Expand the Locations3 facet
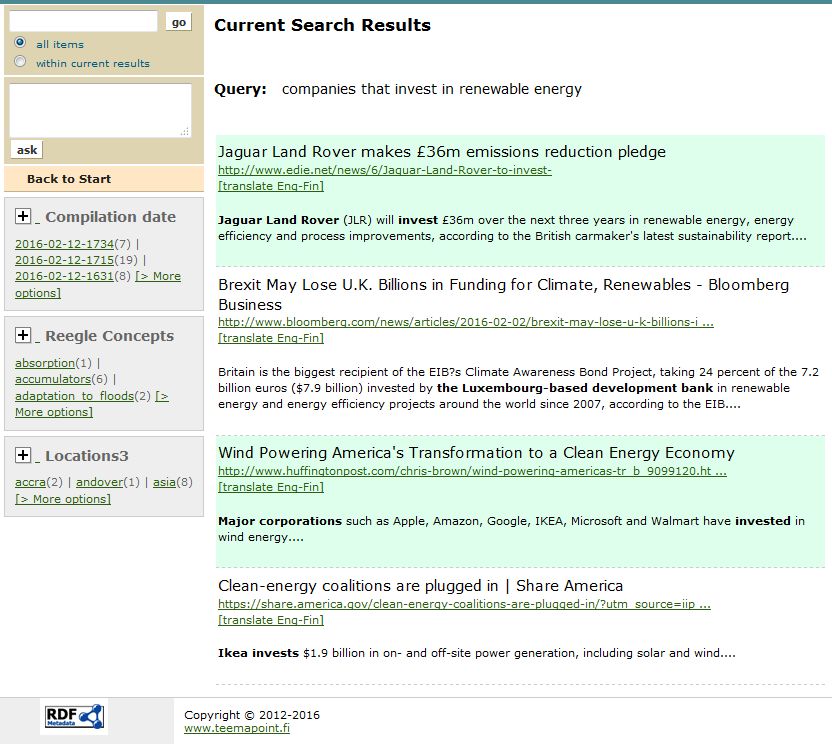 [x=22, y=455]
